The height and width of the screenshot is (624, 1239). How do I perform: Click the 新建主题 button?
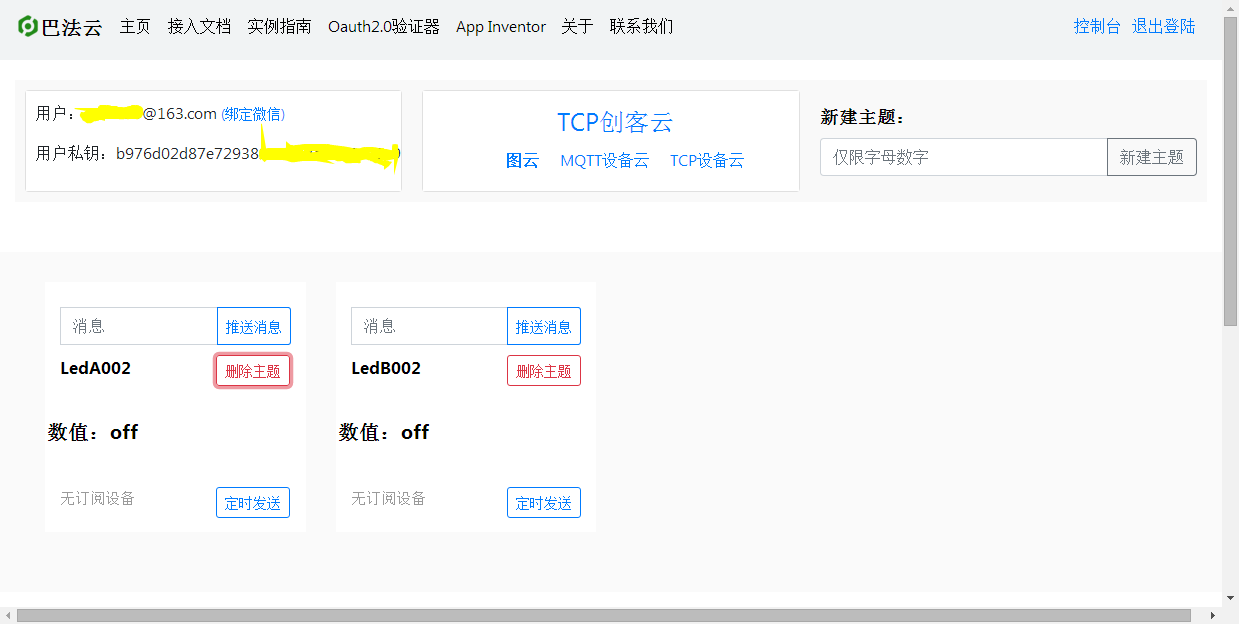(1152, 157)
